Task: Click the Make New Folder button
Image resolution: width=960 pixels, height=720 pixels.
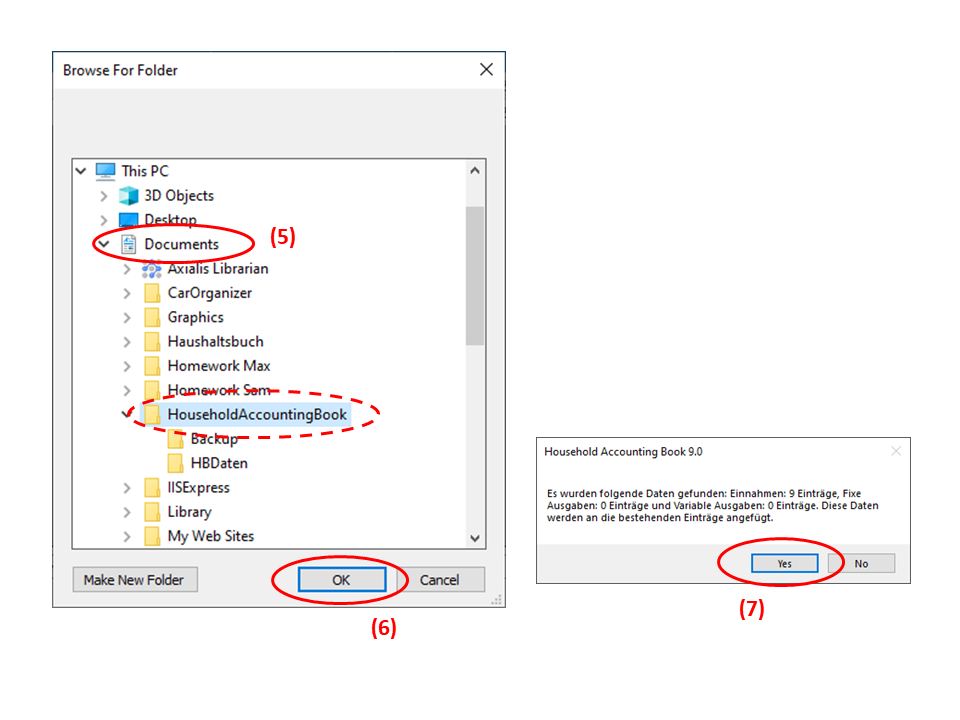Action: coord(135,580)
